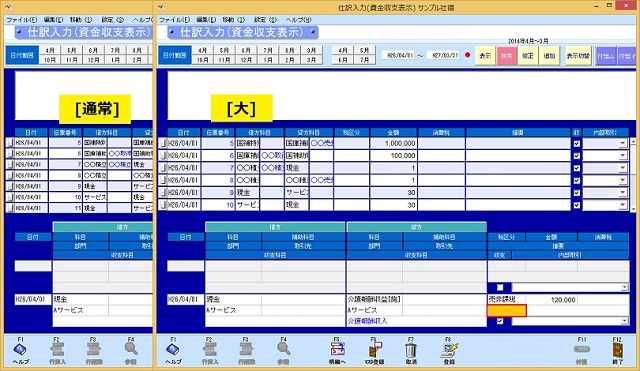
Task: Expand lower 内部取引 dropdown beside checked box
Action: [x=624, y=321]
